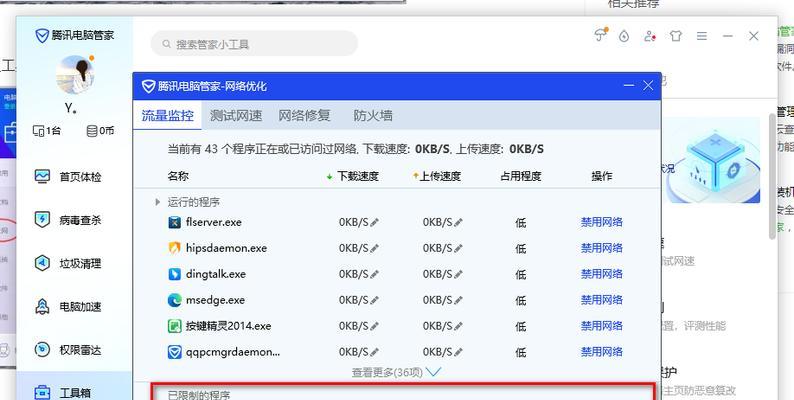794x400 pixels.
Task: Expand 查看更多(36项) list
Action: coord(396,372)
